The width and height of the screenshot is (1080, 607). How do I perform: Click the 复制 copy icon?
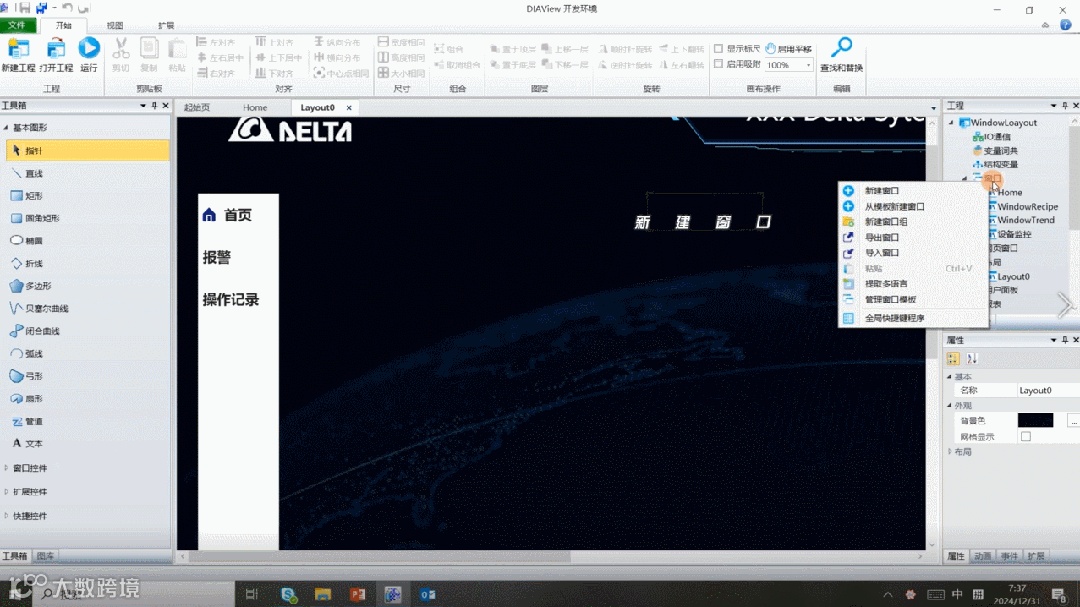click(x=149, y=49)
